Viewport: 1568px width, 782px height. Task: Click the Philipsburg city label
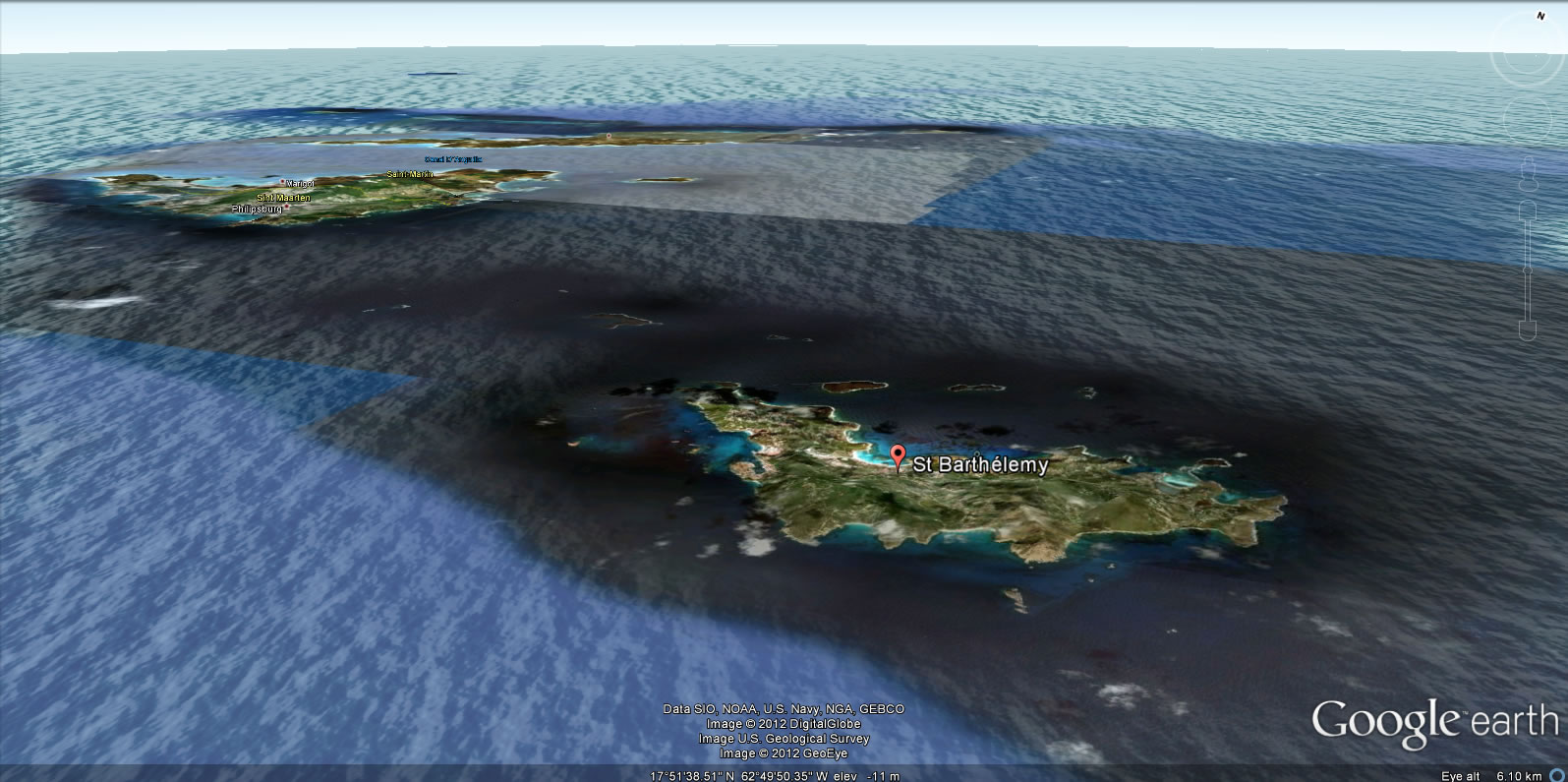(259, 209)
